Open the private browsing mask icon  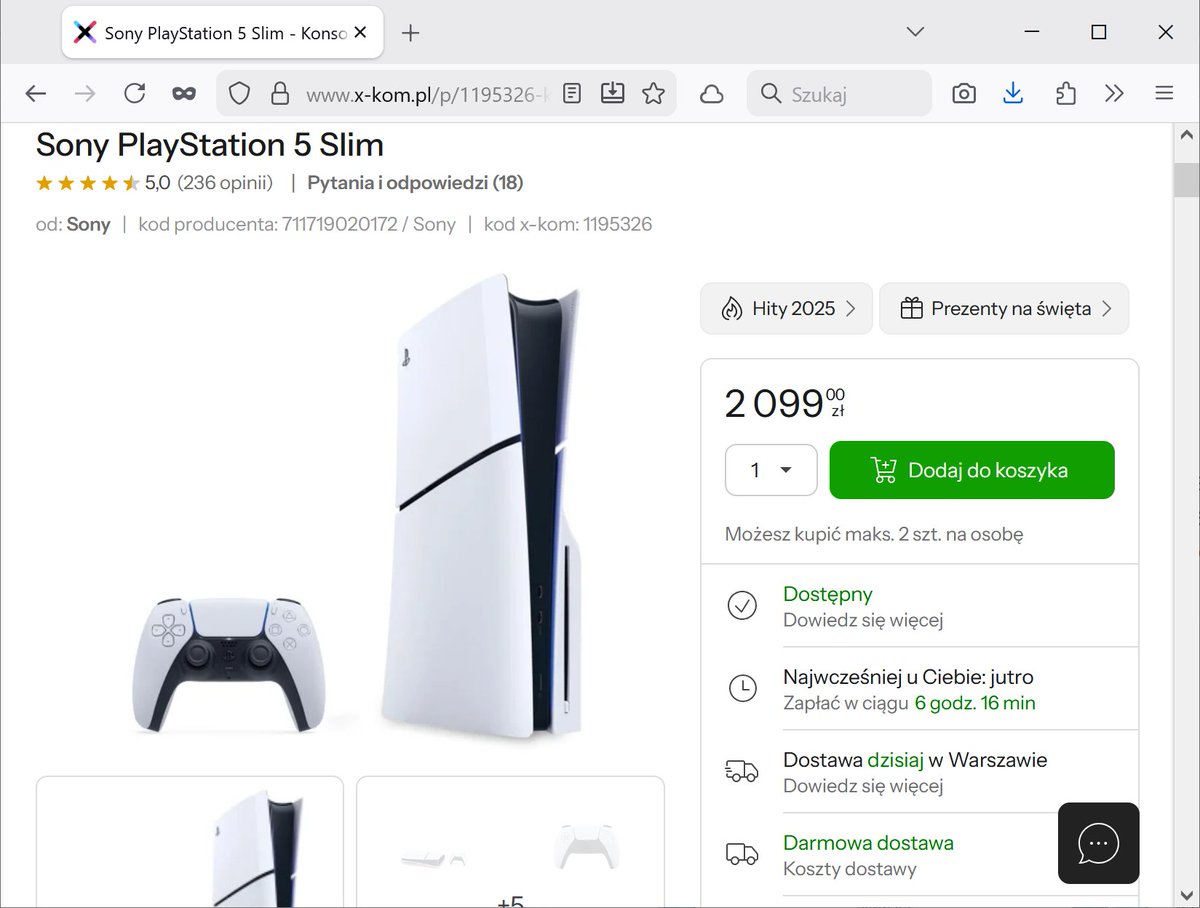pos(183,94)
